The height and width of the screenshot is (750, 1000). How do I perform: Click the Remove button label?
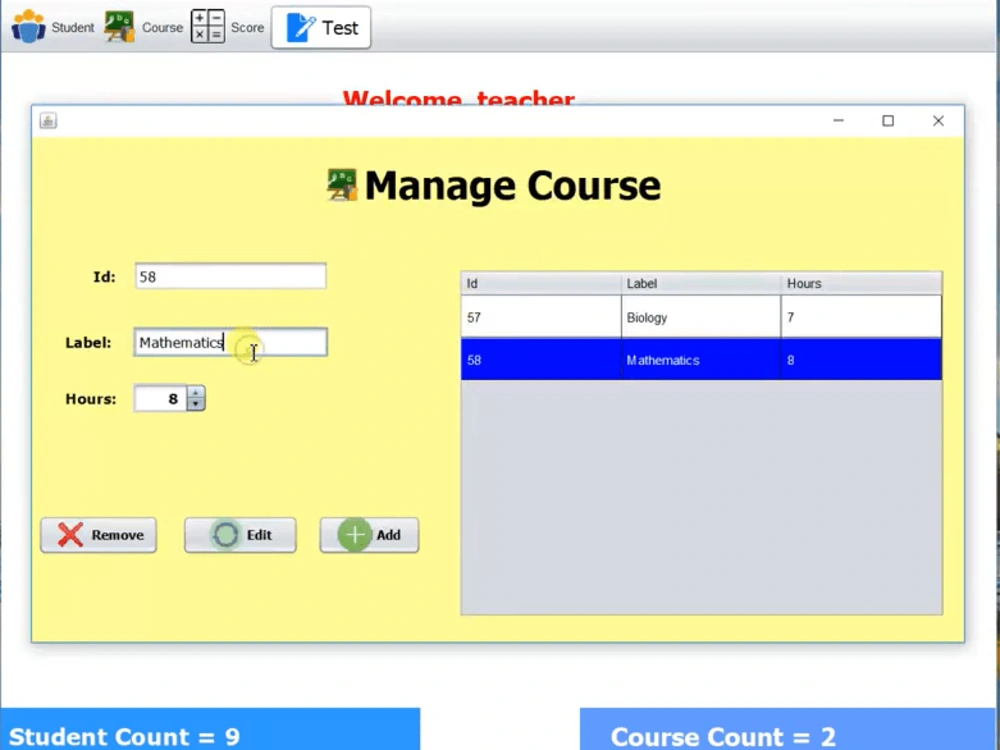[x=117, y=535]
